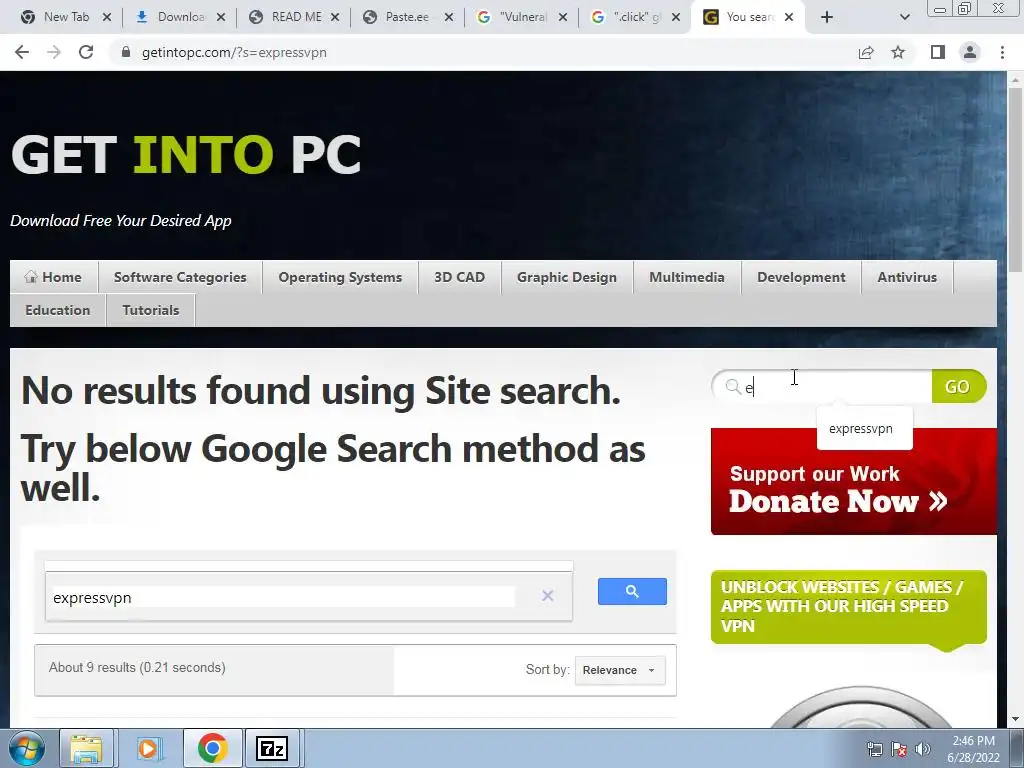This screenshot has width=1024, height=768.
Task: Click the Donate Now banner
Action: 854,481
